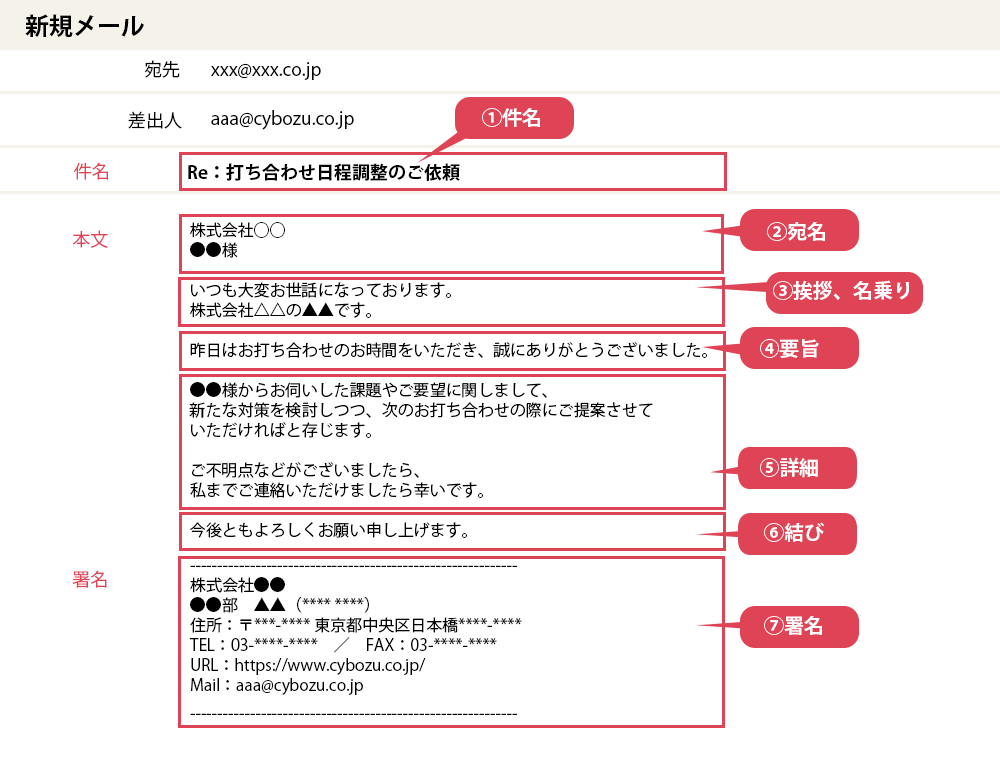Image resolution: width=1000 pixels, height=768 pixels.
Task: Click the recipient address xxx@xxx.co.jp field
Action: [x=266, y=70]
